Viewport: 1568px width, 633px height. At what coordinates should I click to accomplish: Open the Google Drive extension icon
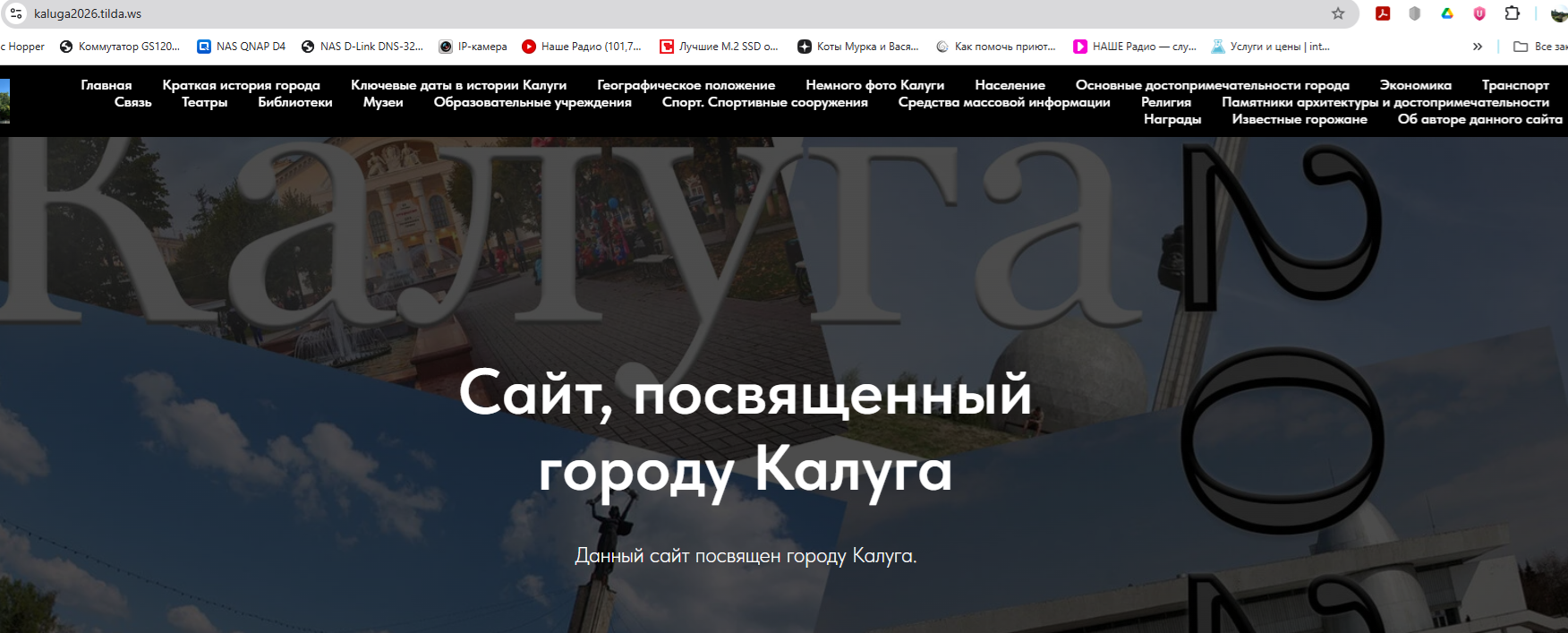click(x=1447, y=13)
